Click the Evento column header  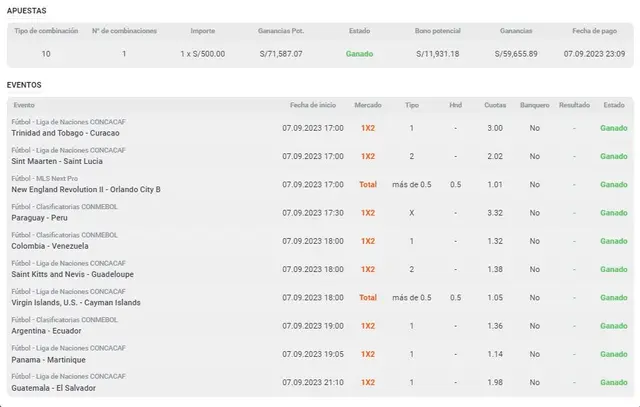(x=24, y=105)
